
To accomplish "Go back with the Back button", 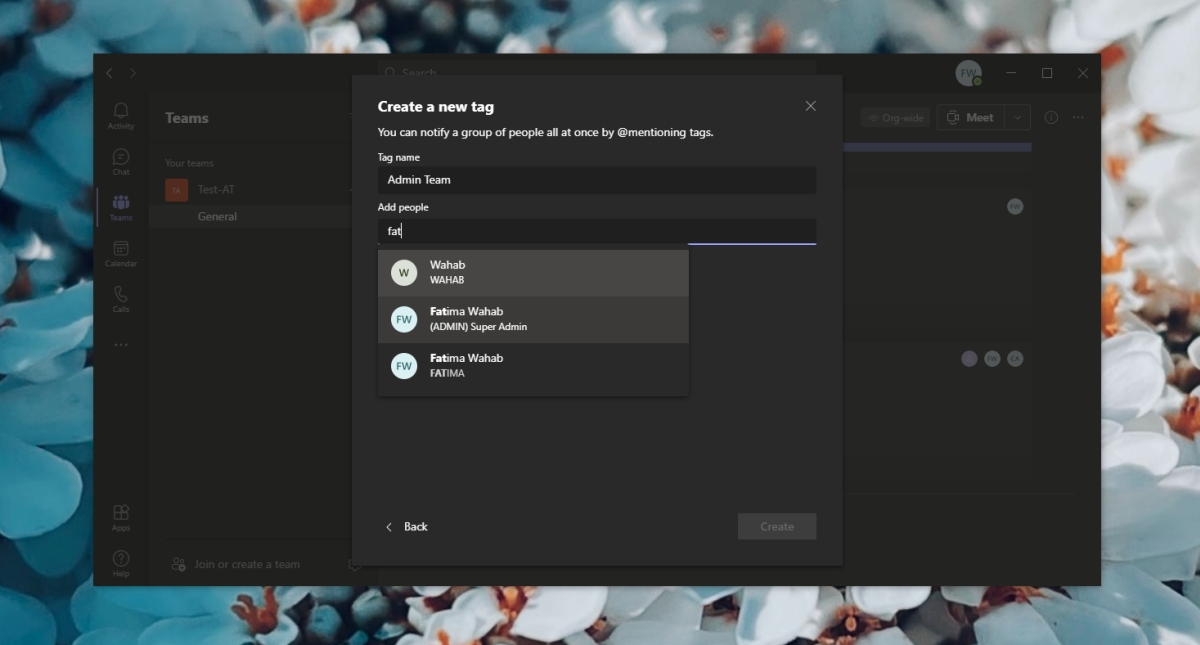I will tap(406, 526).
